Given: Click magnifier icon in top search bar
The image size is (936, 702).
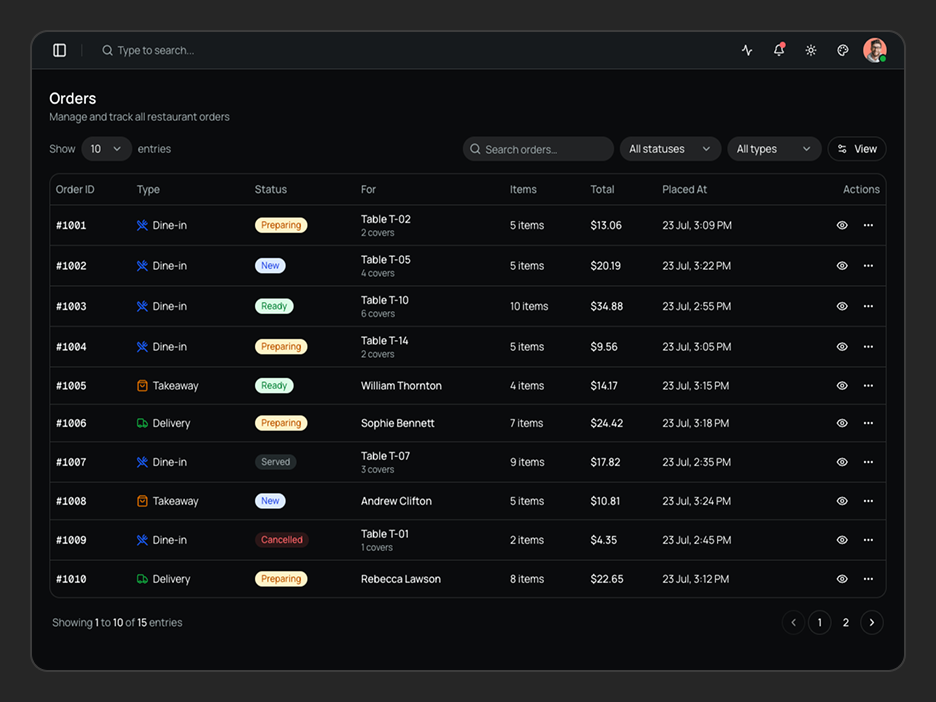Looking at the screenshot, I should (x=107, y=50).
